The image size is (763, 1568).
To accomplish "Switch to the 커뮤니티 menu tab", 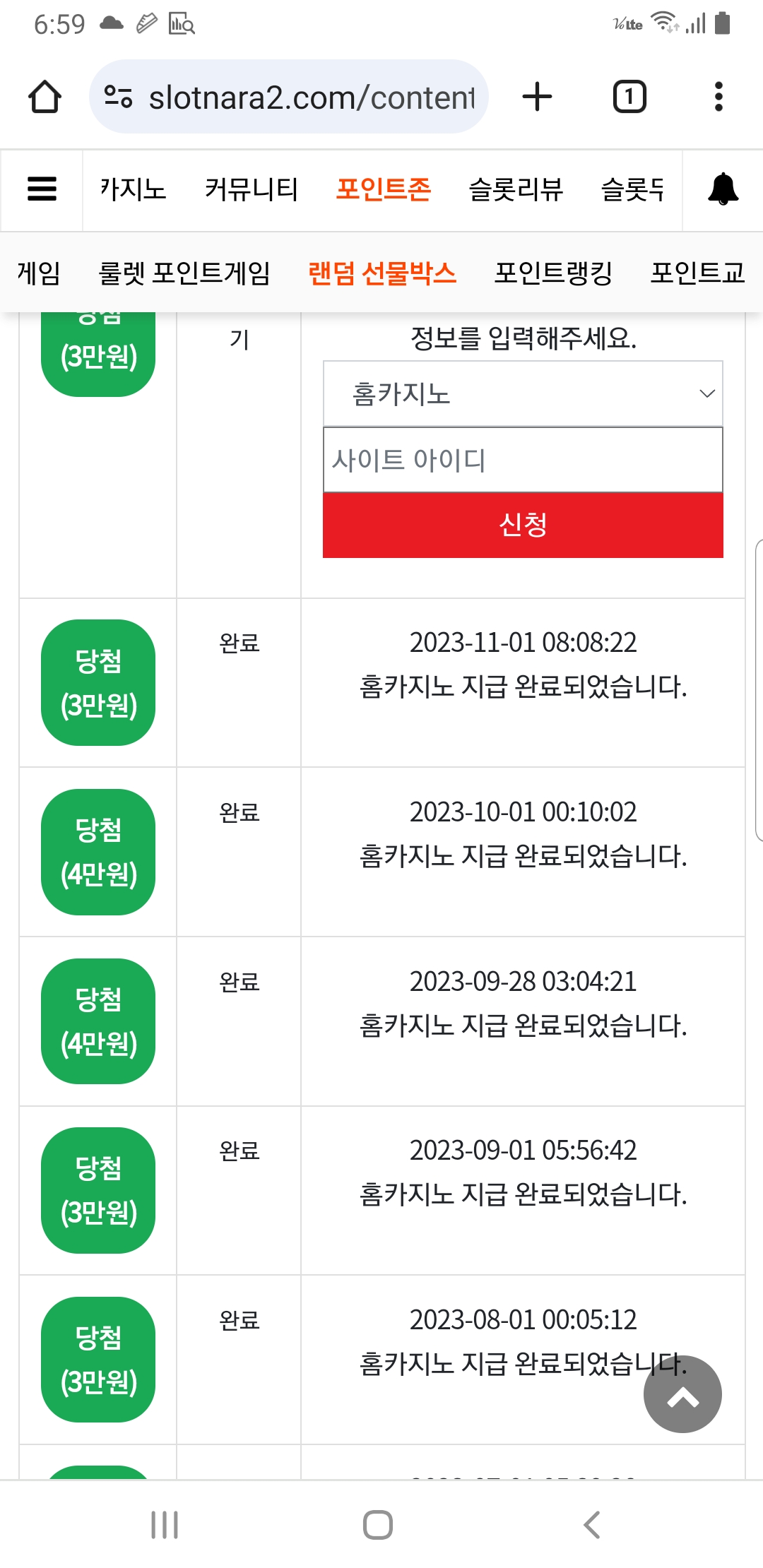I will click(252, 189).
